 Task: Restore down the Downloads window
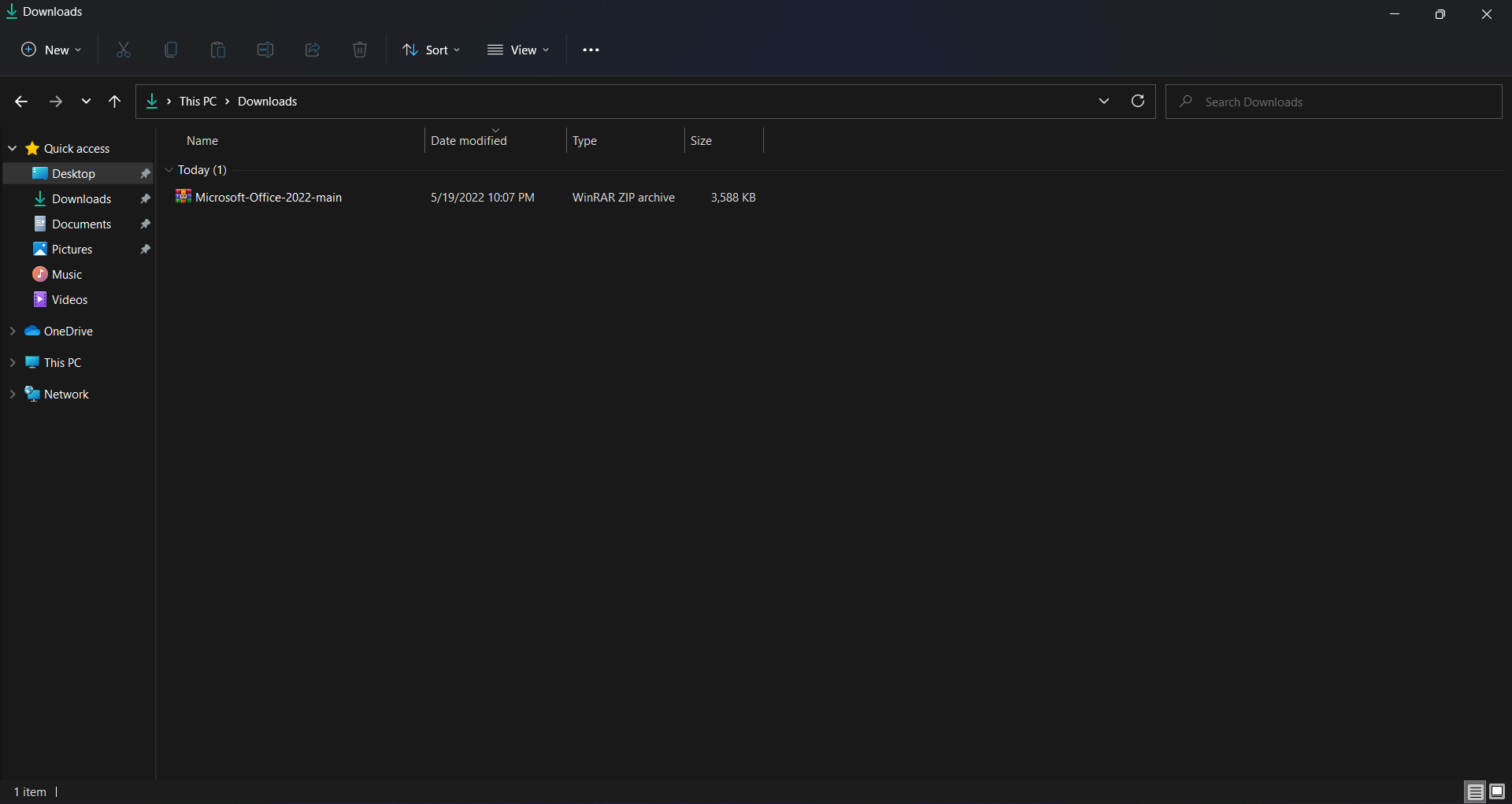1440,13
